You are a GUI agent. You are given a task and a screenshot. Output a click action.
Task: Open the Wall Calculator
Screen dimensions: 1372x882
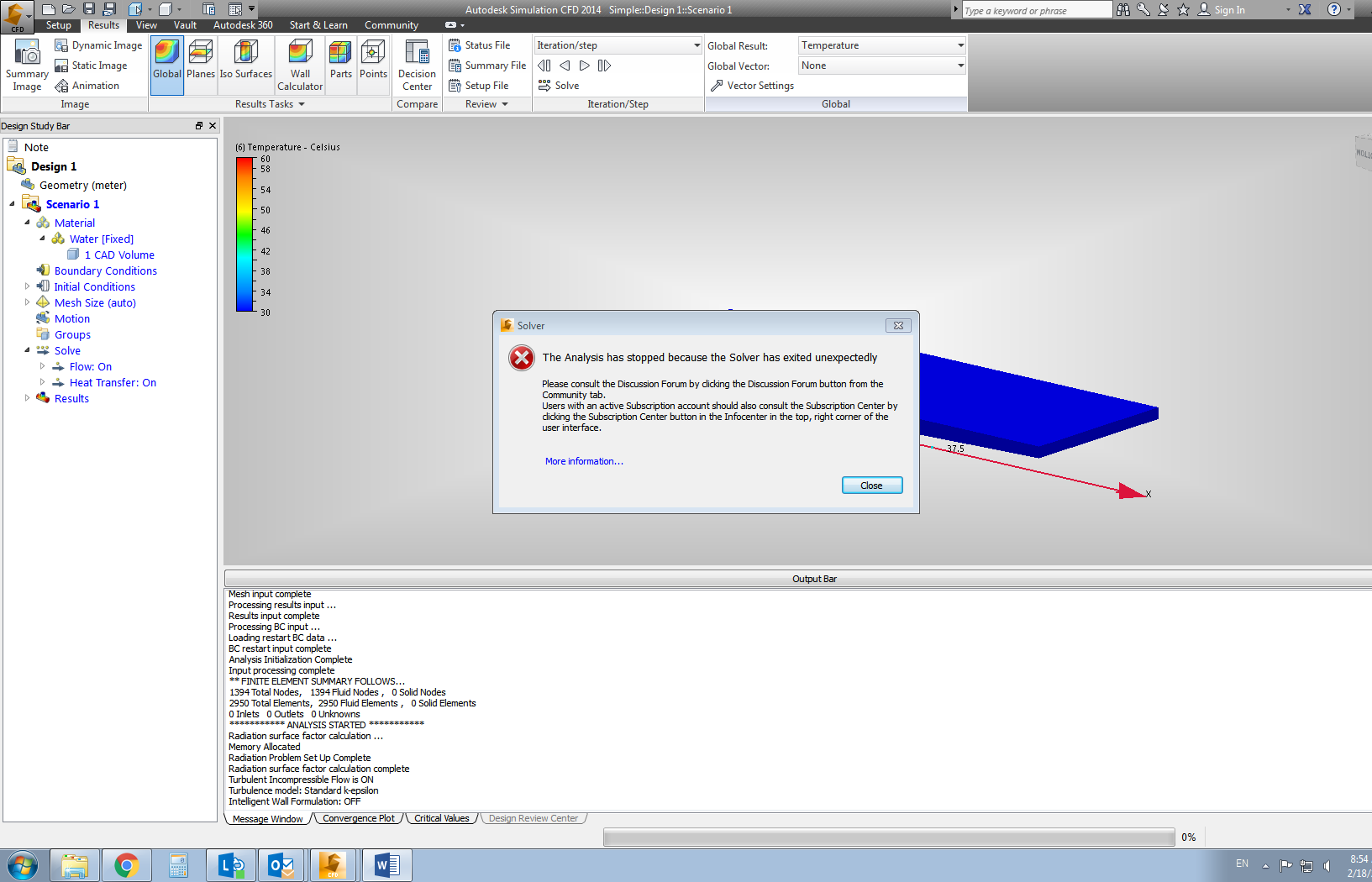300,66
